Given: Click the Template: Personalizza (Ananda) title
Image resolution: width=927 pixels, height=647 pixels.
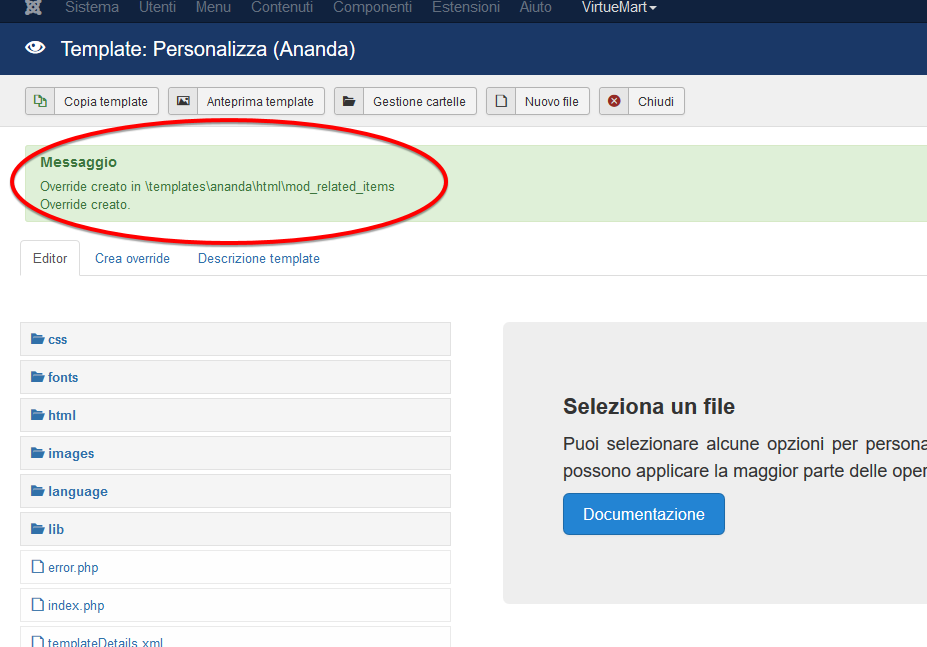Looking at the screenshot, I should (208, 49).
